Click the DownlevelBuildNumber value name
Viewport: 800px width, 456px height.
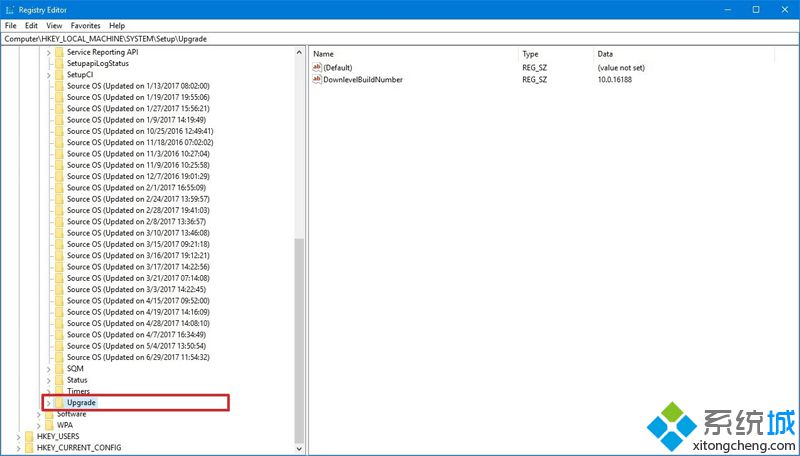pyautogui.click(x=363, y=80)
